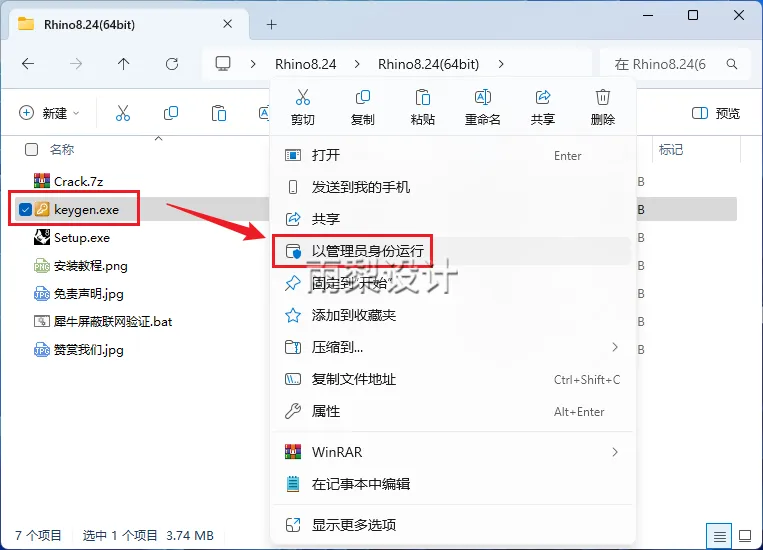
Task: Choose 固定到"开始"
Action: click(x=453, y=283)
